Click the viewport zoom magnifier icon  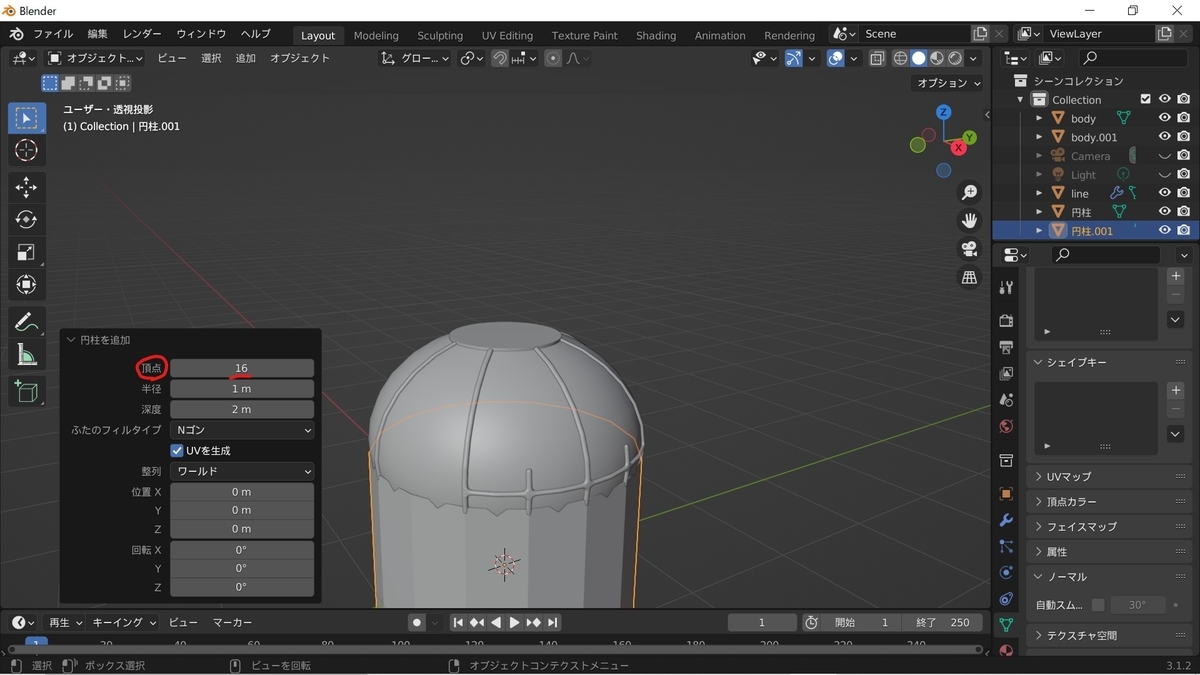[x=969, y=192]
